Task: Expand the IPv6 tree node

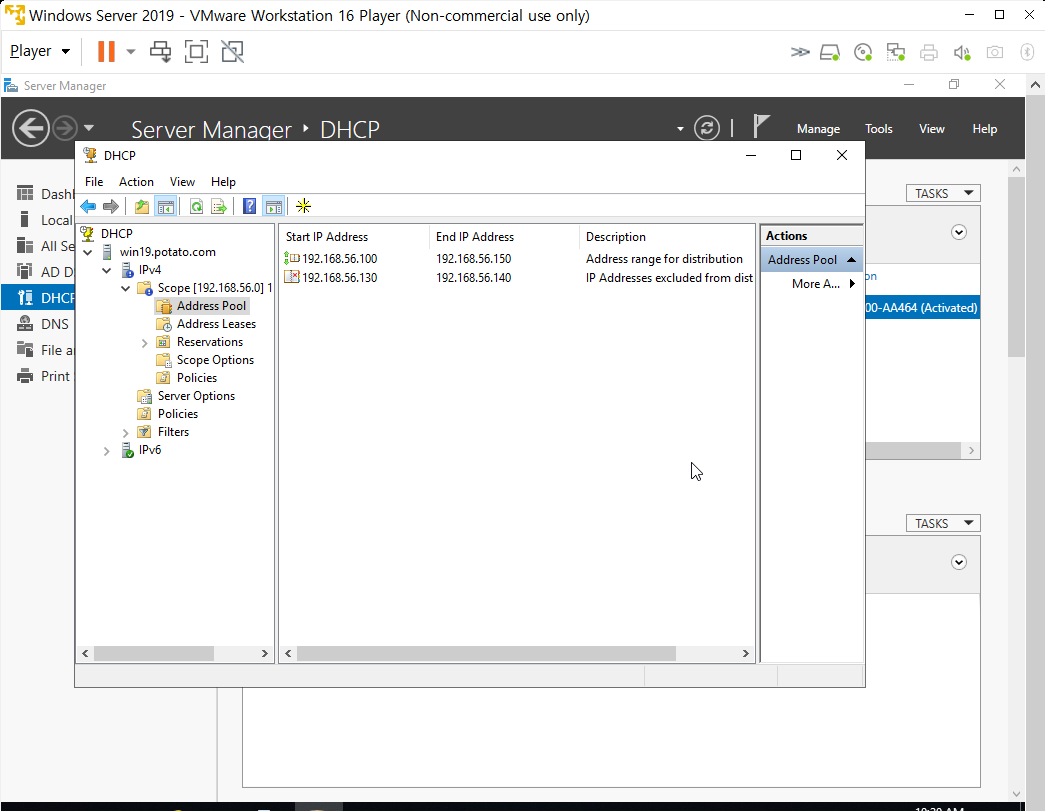Action: [x=107, y=451]
